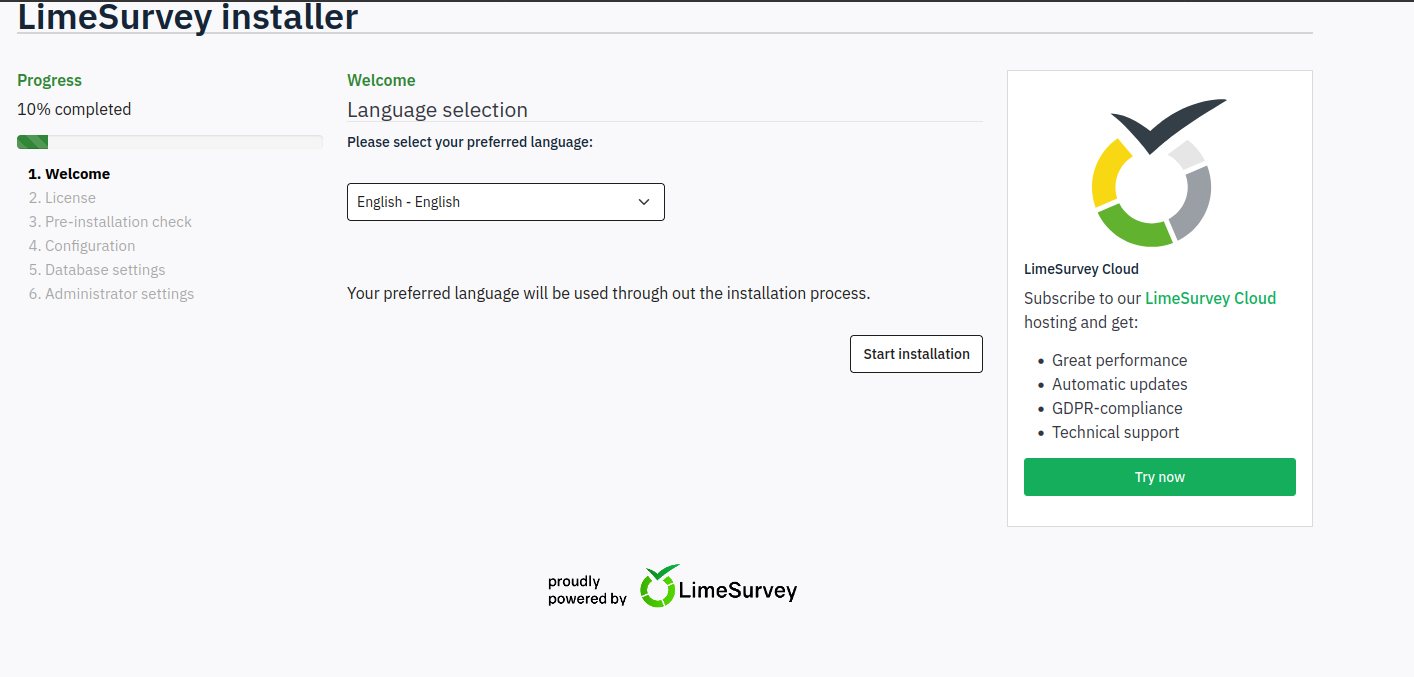The width and height of the screenshot is (1414, 677).
Task: Click the 10% completed status text
Action: (74, 109)
